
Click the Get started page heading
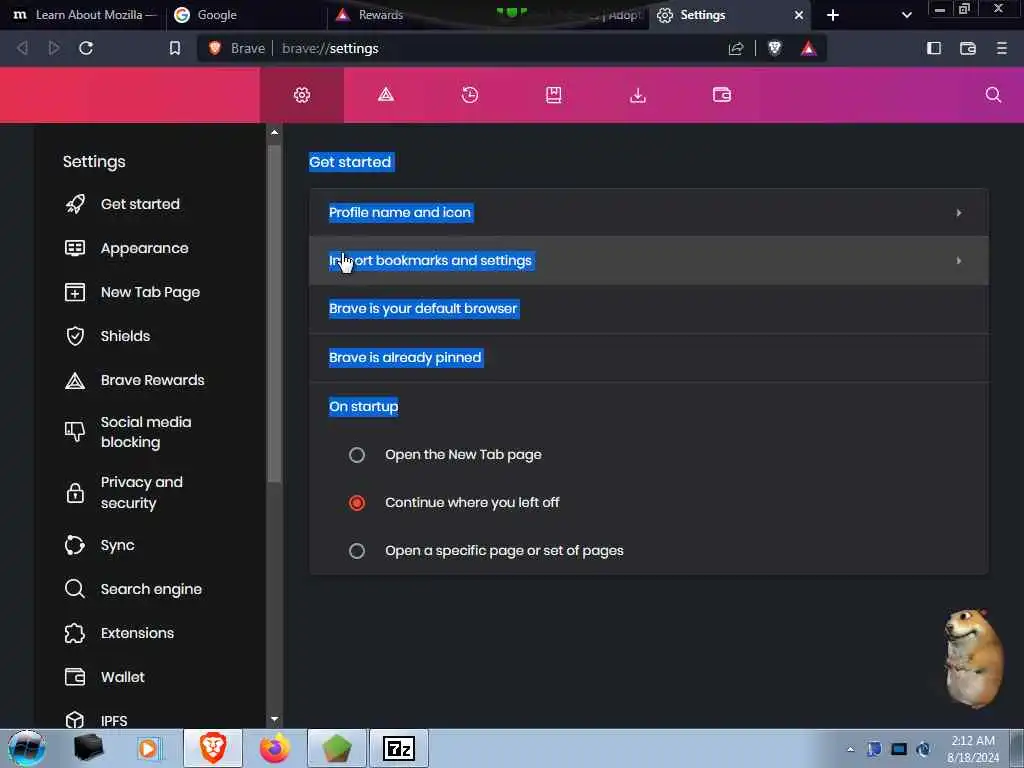tap(350, 162)
